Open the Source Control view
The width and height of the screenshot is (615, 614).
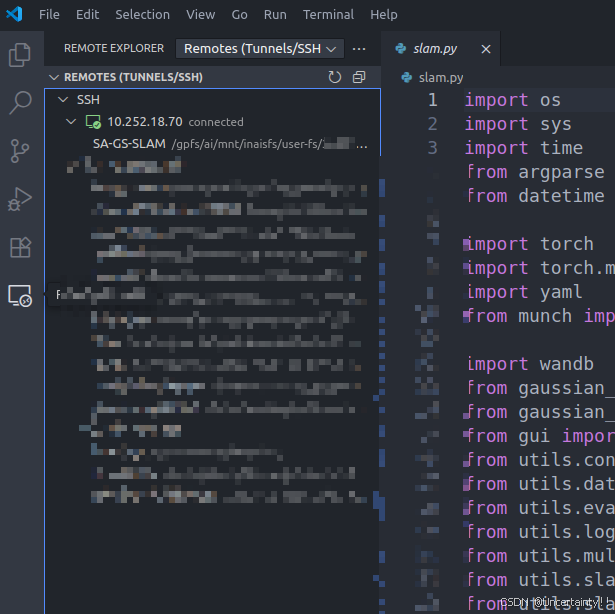click(20, 151)
